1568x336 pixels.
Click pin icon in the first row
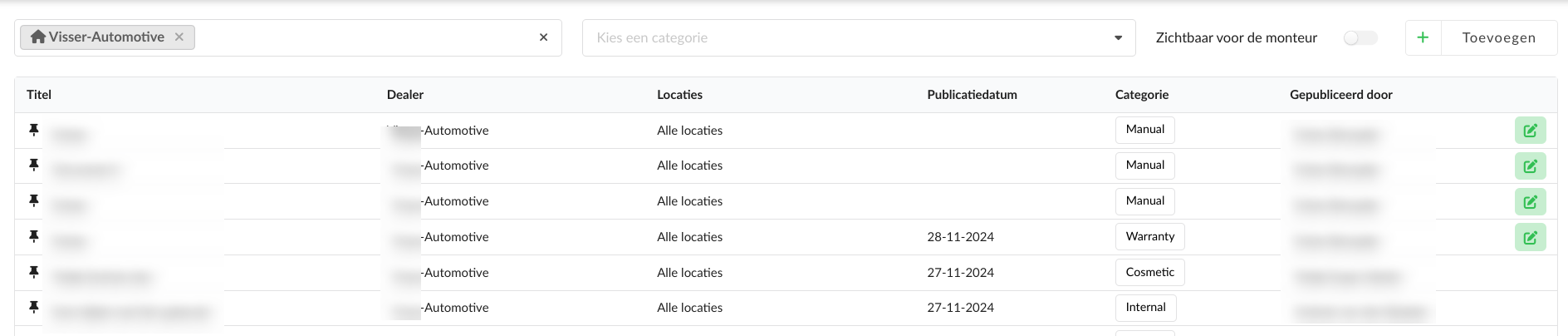(34, 130)
